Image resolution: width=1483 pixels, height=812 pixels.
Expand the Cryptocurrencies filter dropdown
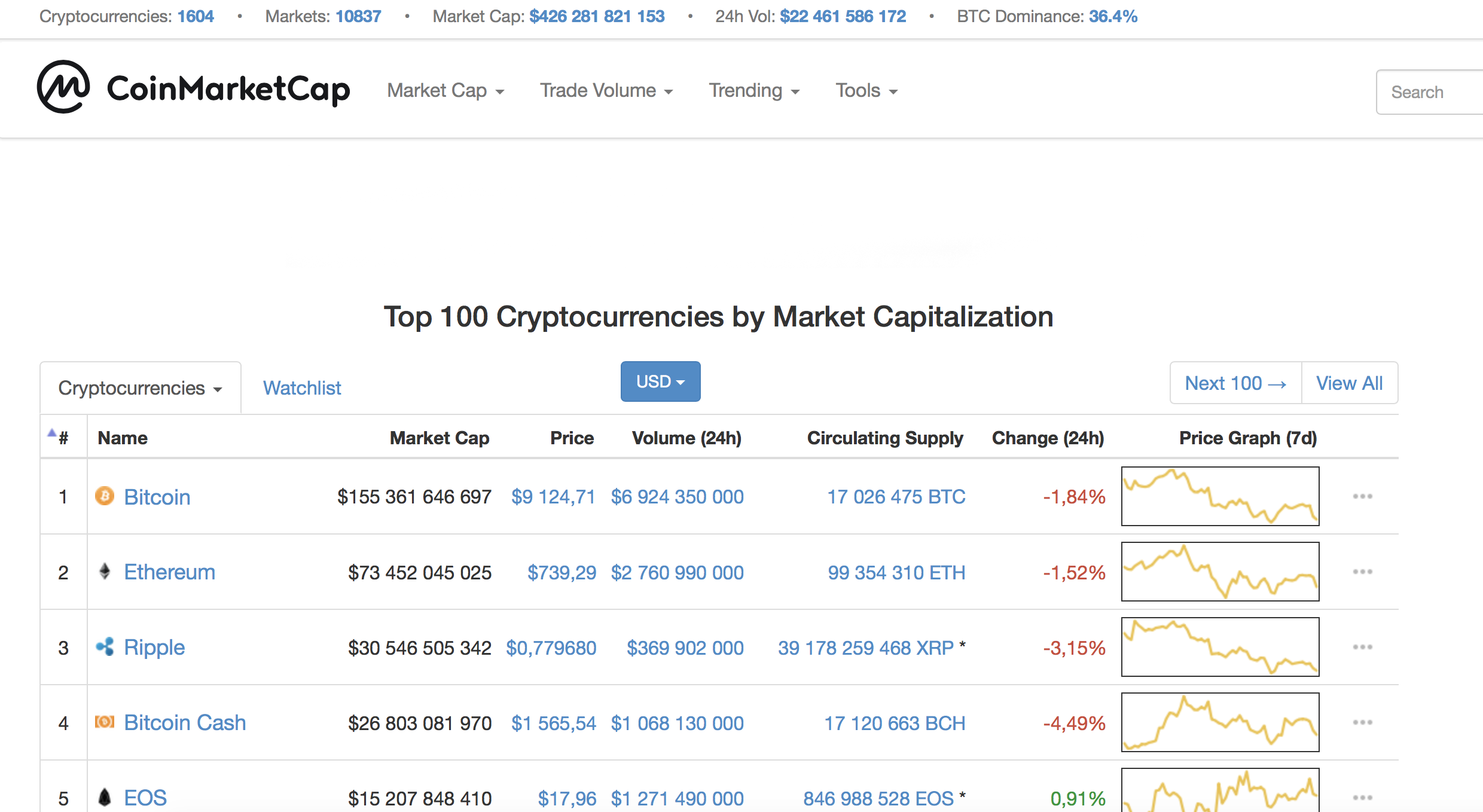140,388
